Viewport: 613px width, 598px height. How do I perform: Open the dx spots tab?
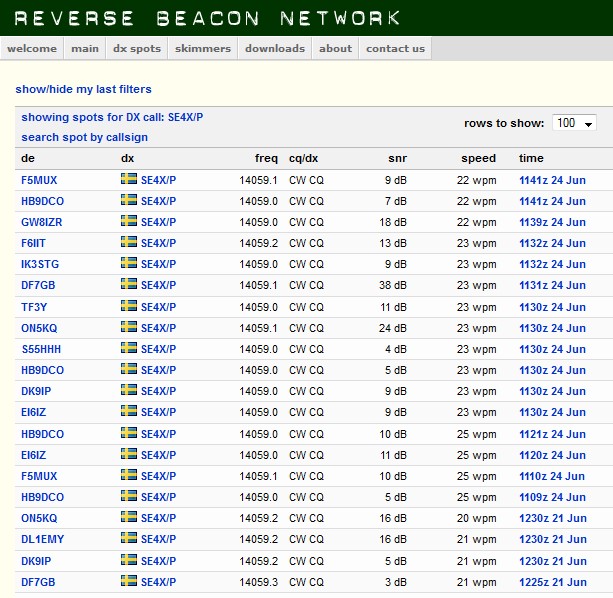[x=136, y=48]
